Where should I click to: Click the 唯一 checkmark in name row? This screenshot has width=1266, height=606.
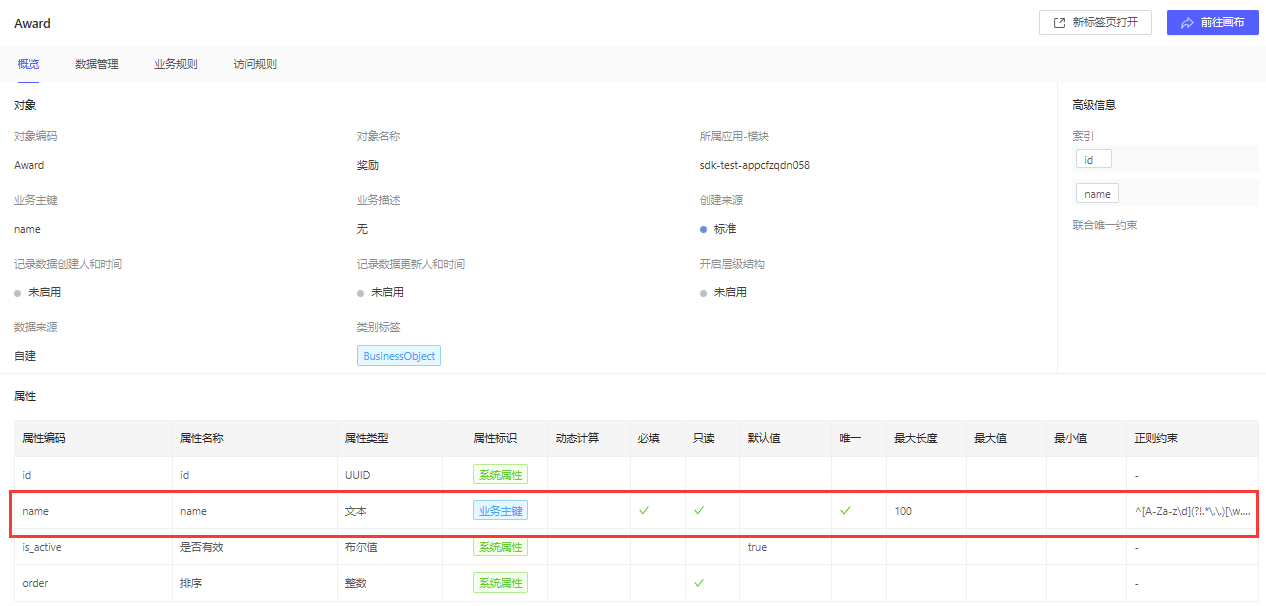tap(845, 511)
